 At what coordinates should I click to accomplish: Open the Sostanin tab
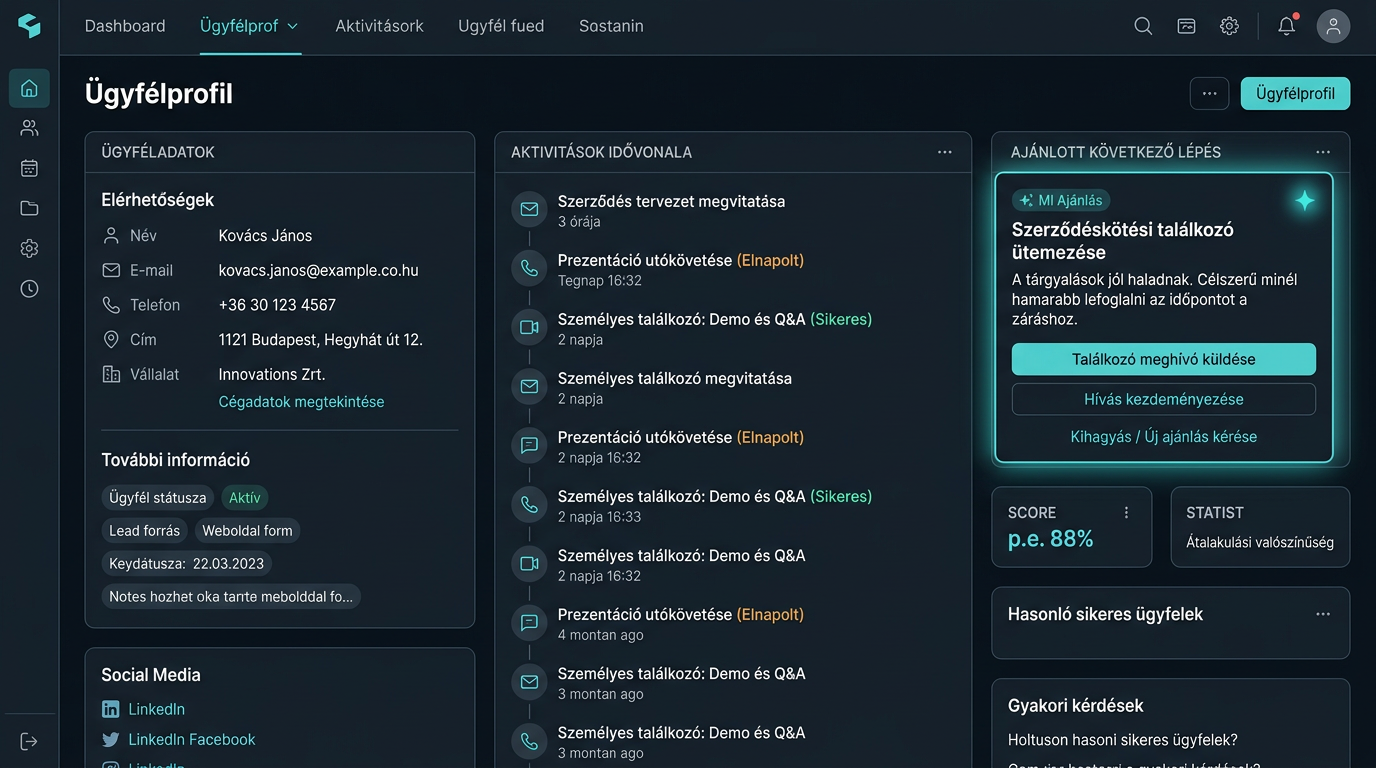pos(611,26)
